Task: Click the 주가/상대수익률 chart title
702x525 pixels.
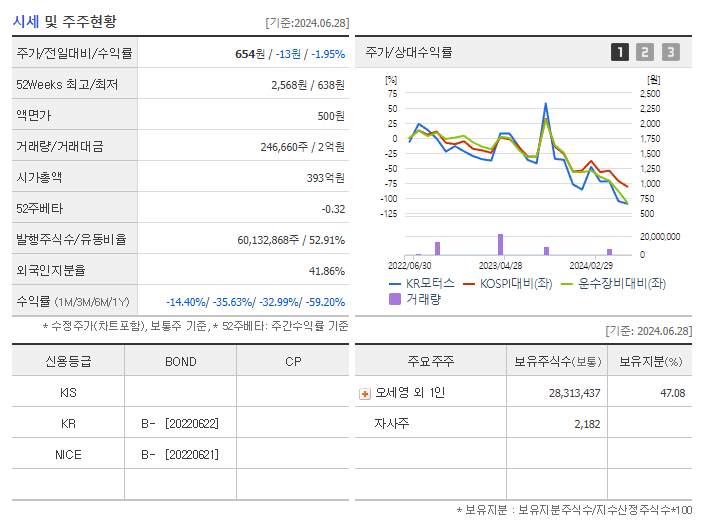Action: tap(409, 52)
